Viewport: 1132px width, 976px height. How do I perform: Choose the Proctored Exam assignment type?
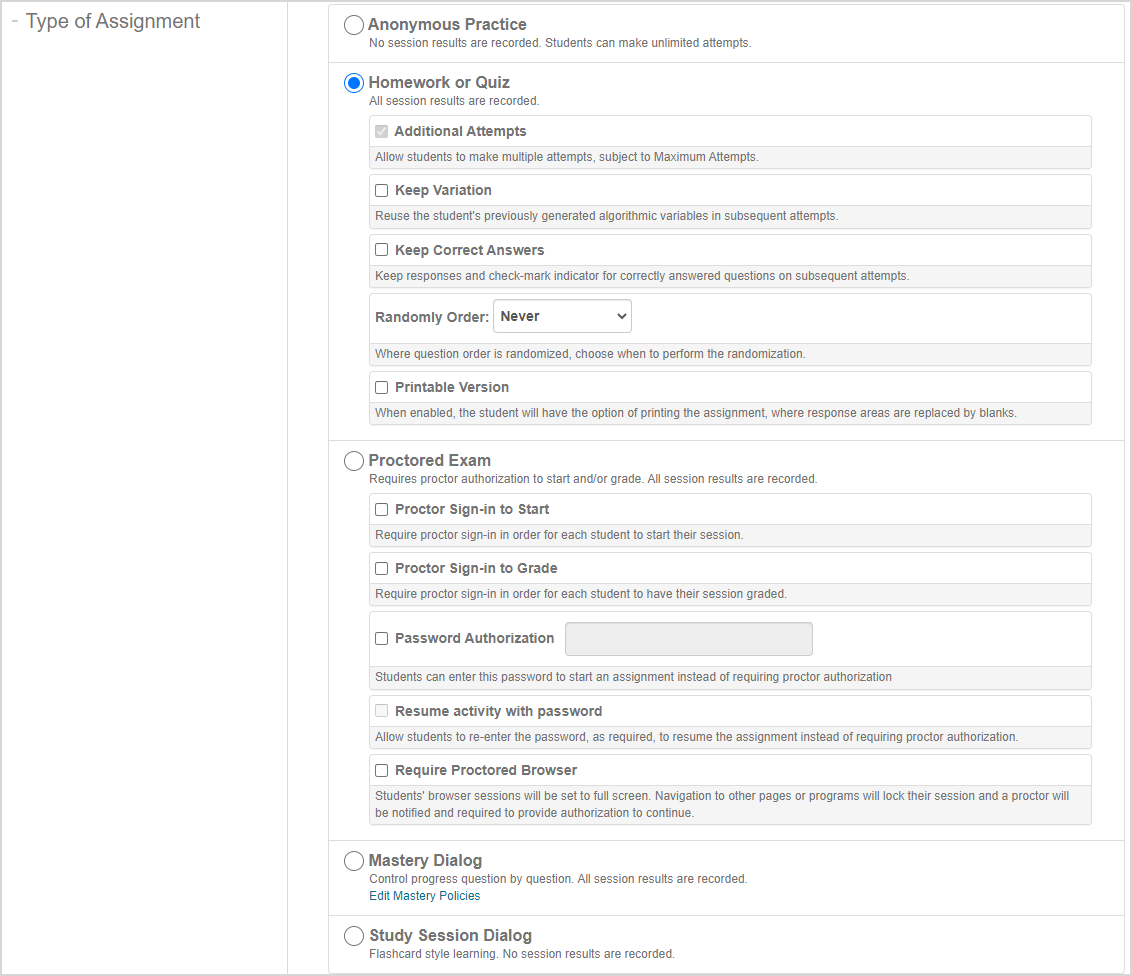pyautogui.click(x=354, y=461)
